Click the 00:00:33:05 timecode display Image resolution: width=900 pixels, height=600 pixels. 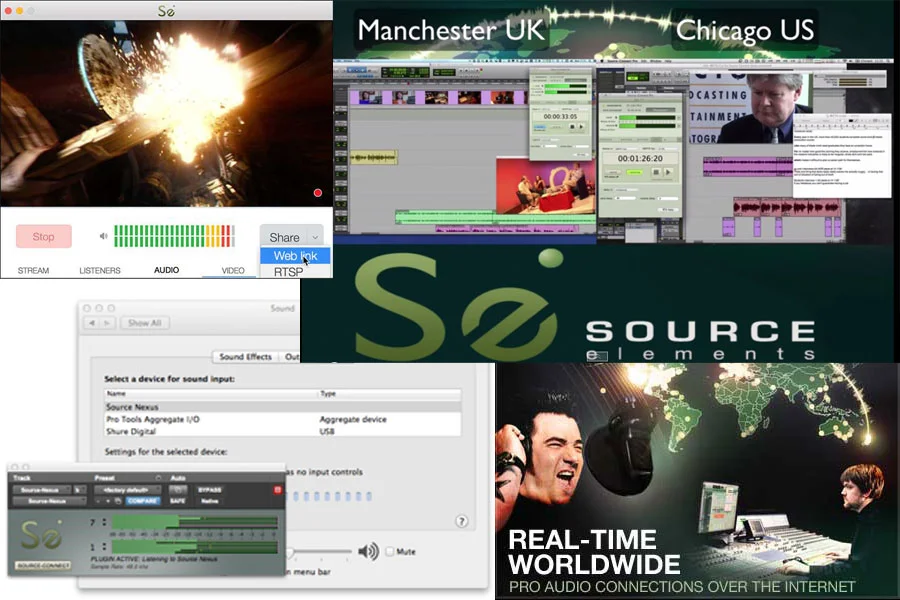click(560, 117)
